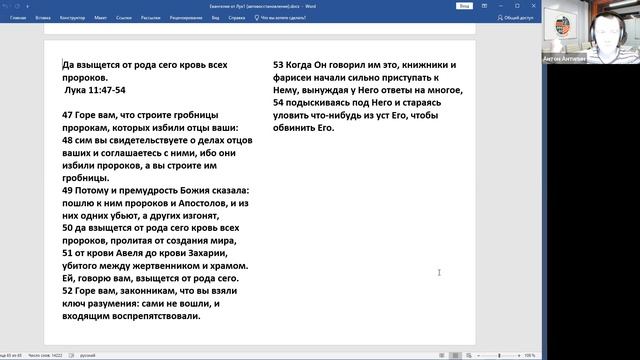The image size is (640, 360).
Task: Open the Рассылки ribbon tab
Action: point(151,18)
